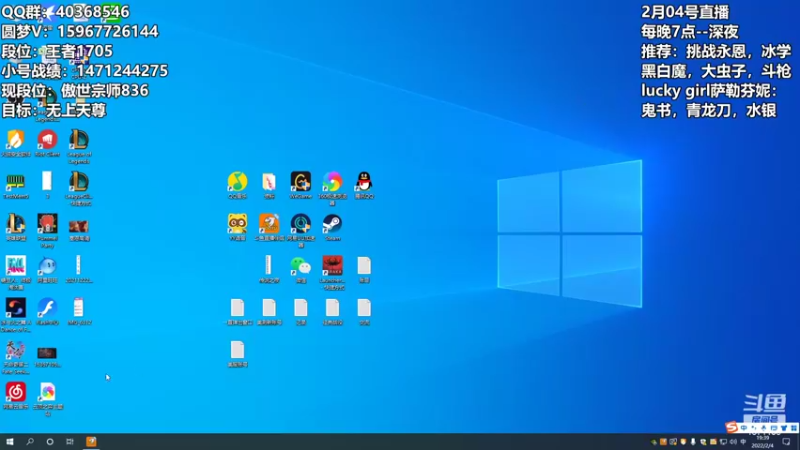This screenshot has height=450, width=800.
Task: Open the Huorong orange shield security icon
Action: pos(15,139)
